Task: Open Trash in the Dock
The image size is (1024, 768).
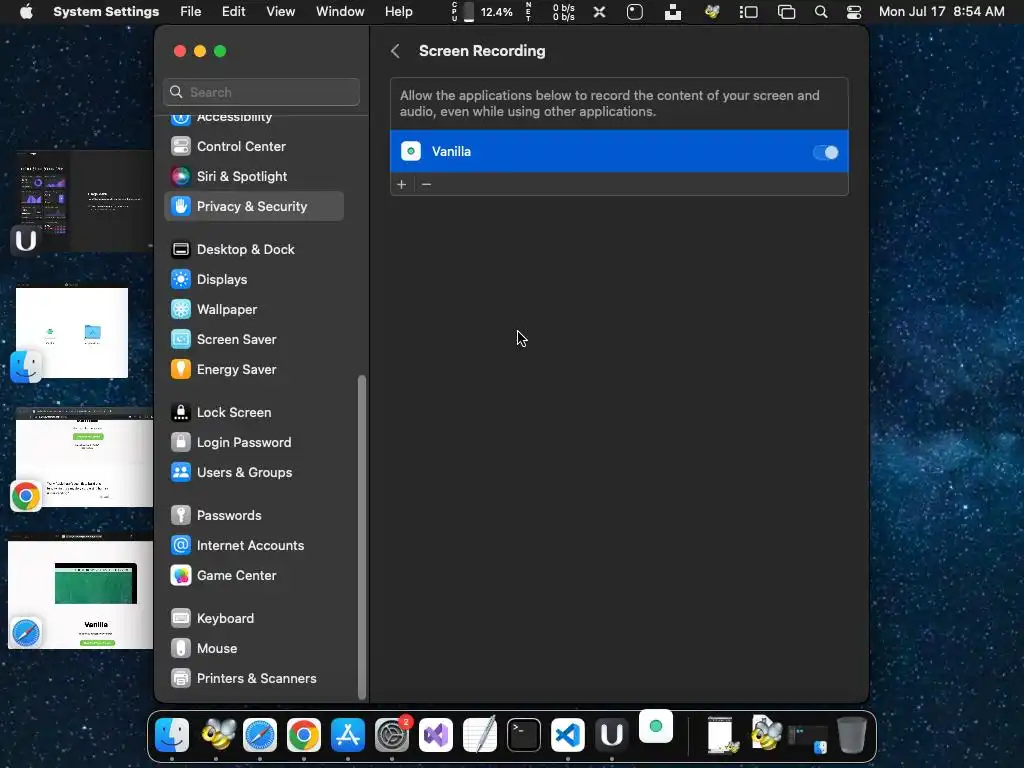Action: coord(852,735)
